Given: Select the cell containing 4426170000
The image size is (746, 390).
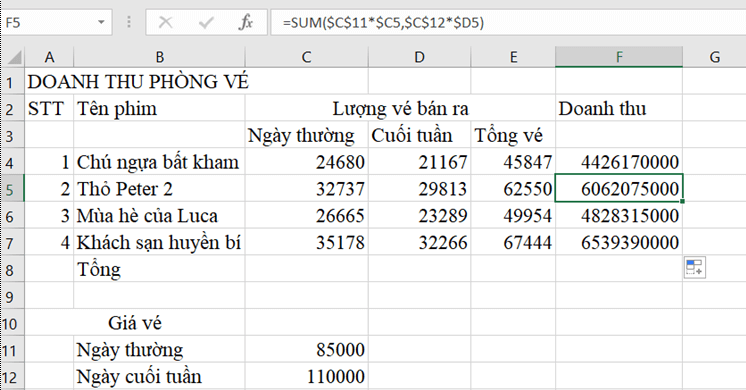Looking at the screenshot, I should [x=618, y=162].
